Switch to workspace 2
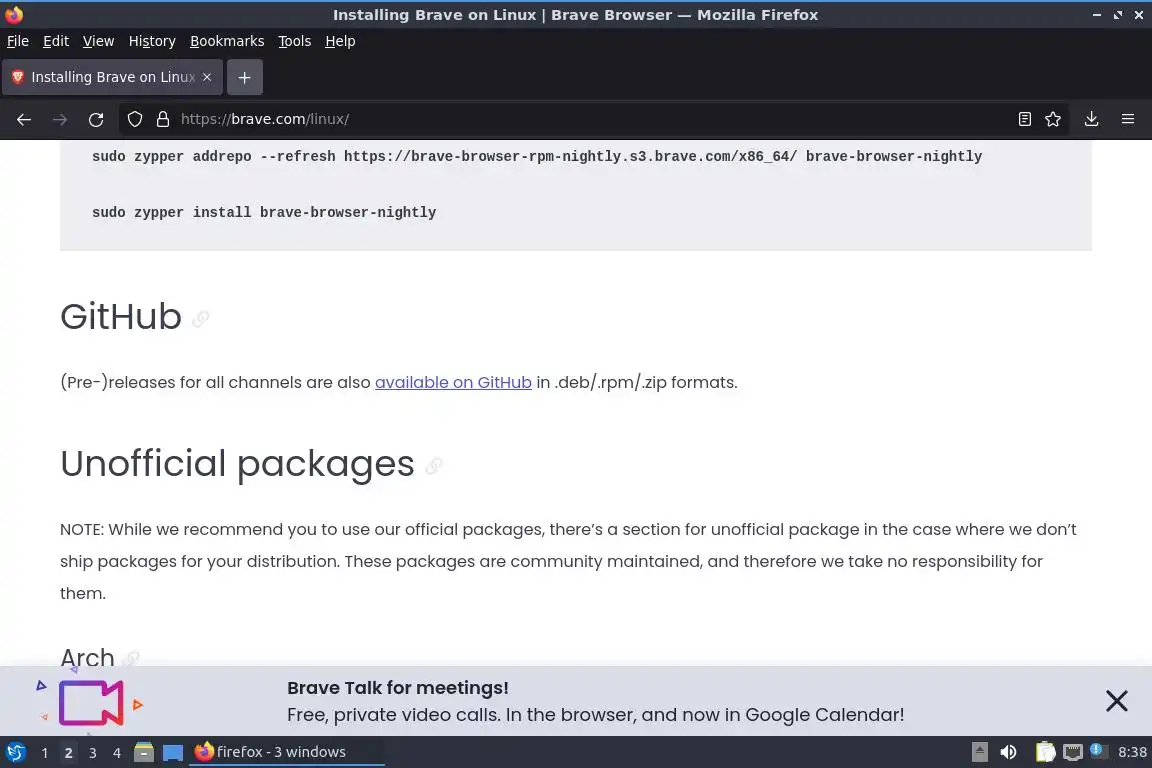Screen dimensions: 1152x768 [68, 753]
